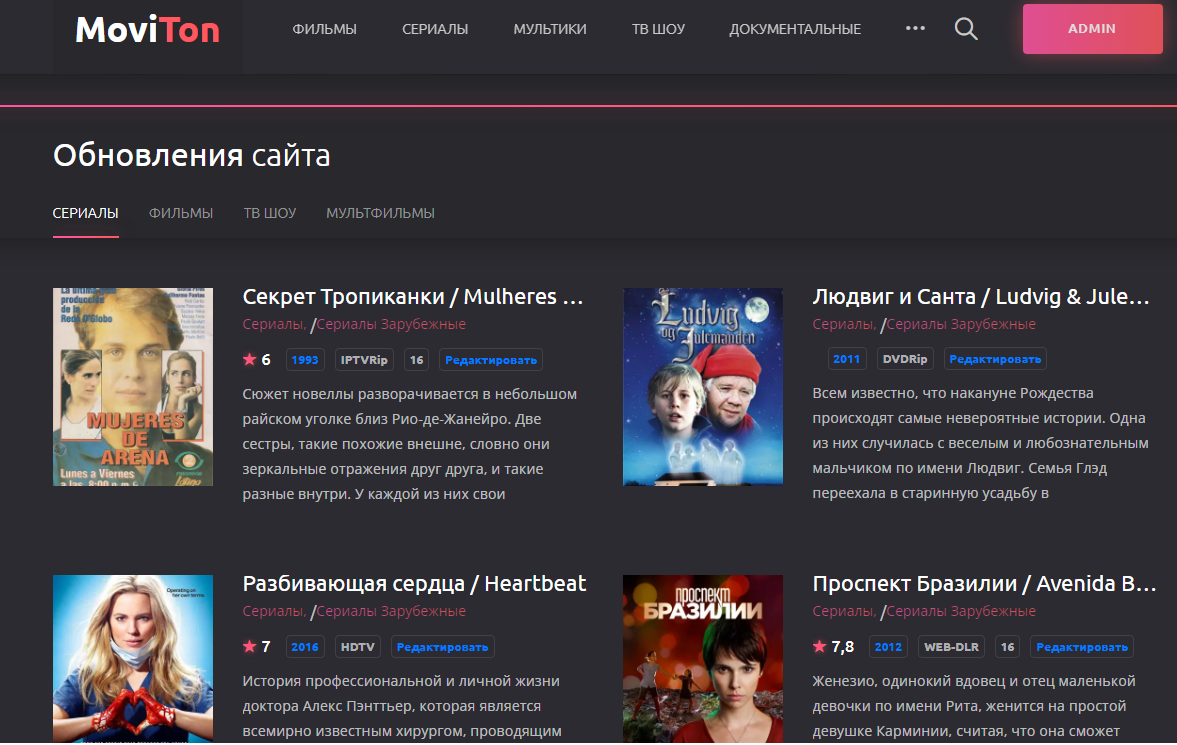
Task: Click the MoviTon logo
Action: pos(147,30)
